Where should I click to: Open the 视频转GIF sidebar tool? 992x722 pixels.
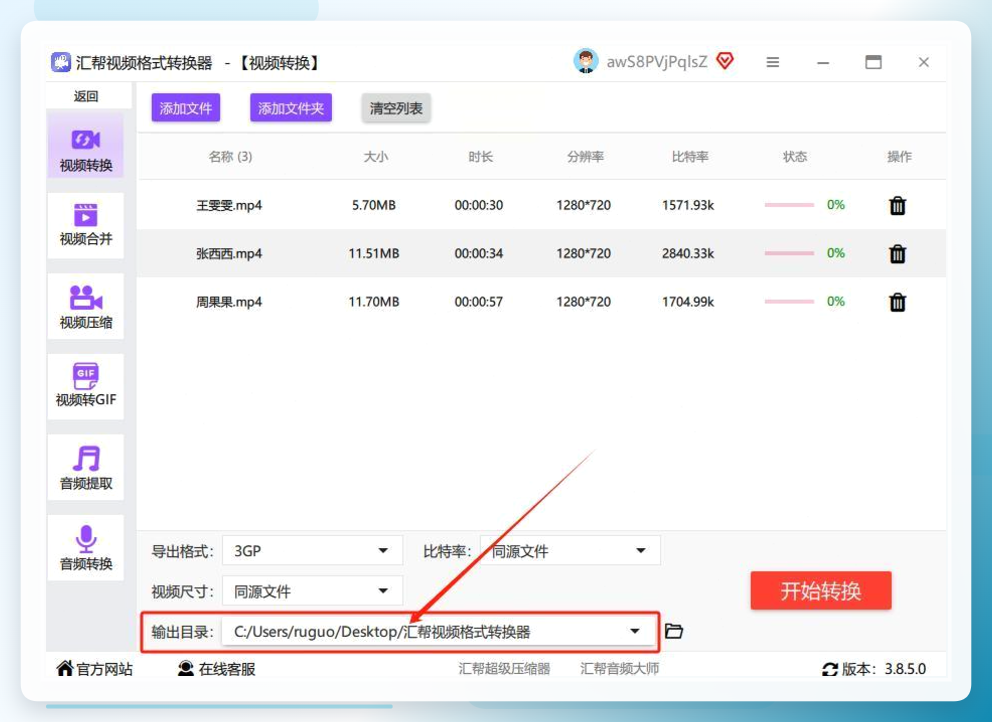(85, 386)
